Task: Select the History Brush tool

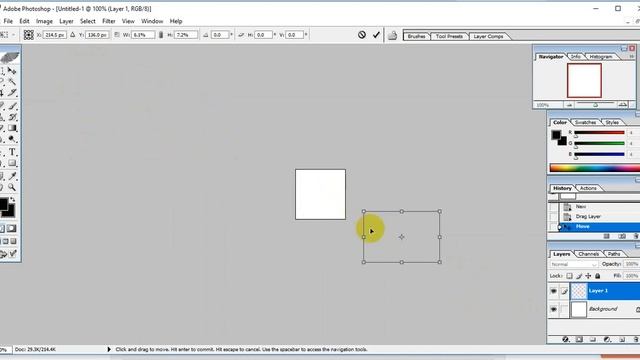Action: tap(12, 117)
